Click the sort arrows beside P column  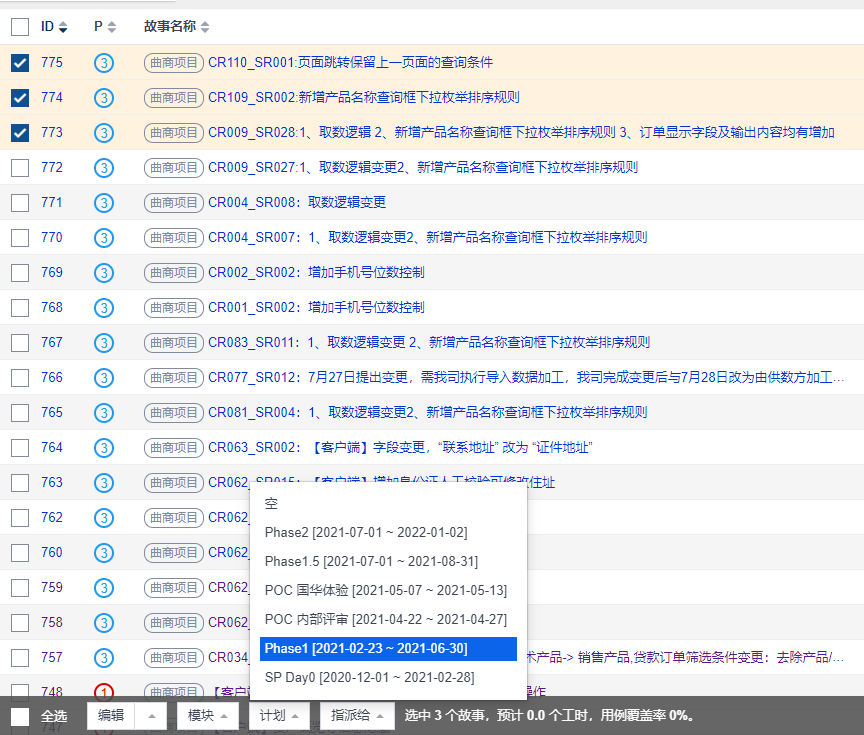point(111,27)
